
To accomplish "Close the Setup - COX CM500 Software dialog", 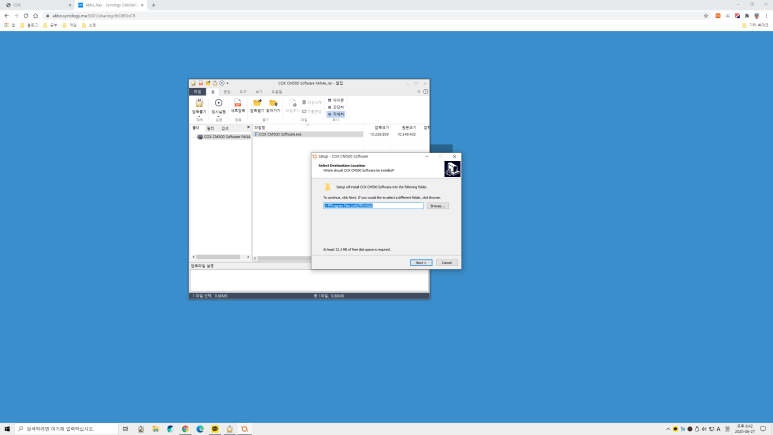I will 454,156.
